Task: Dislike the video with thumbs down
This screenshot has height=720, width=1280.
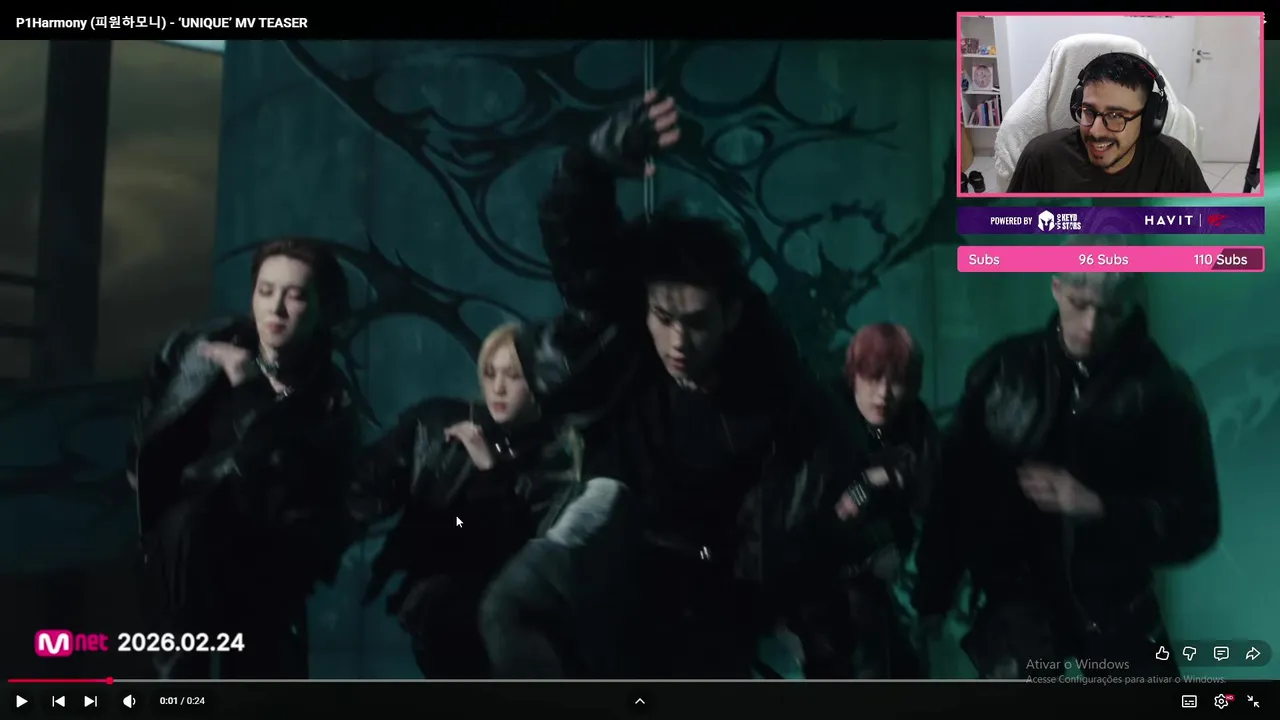Action: tap(1190, 653)
